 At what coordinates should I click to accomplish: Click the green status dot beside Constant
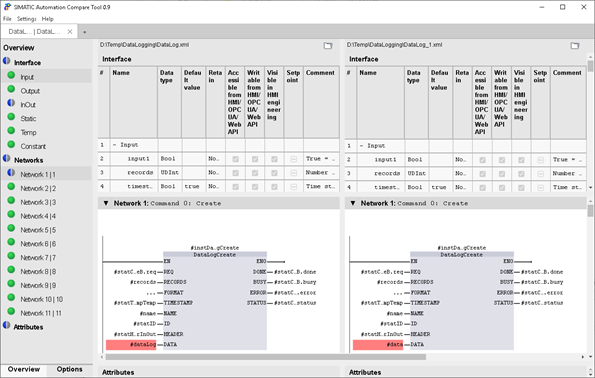(11, 145)
